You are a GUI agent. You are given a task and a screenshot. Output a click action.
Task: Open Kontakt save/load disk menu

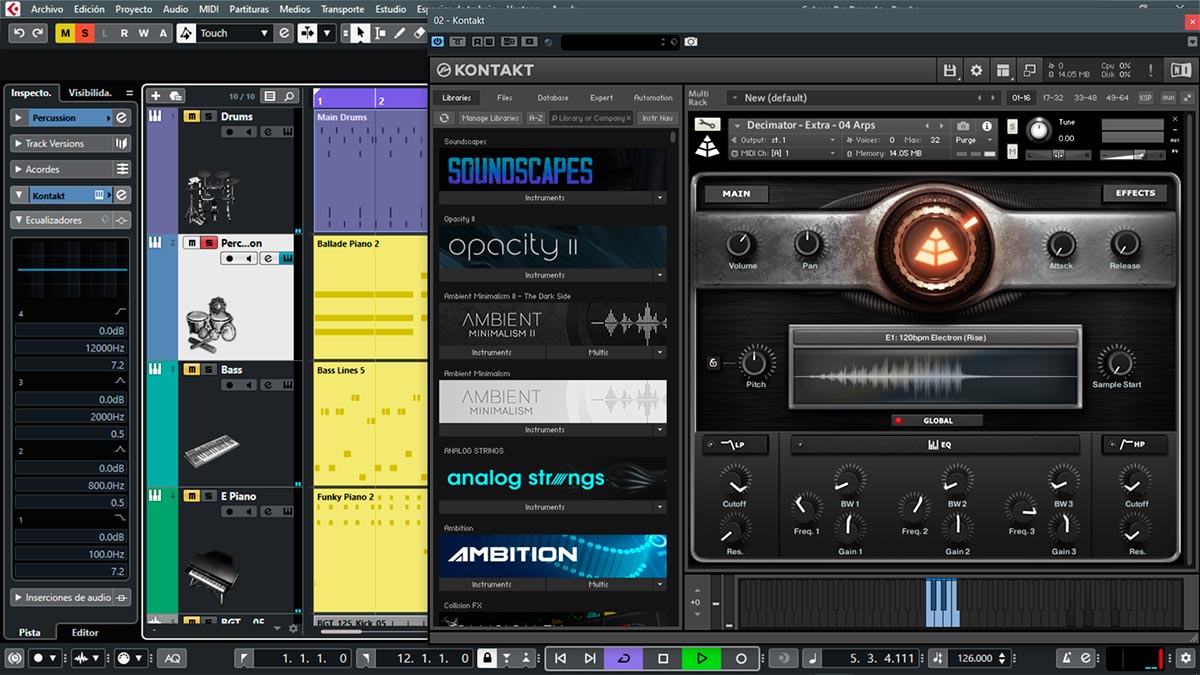950,70
